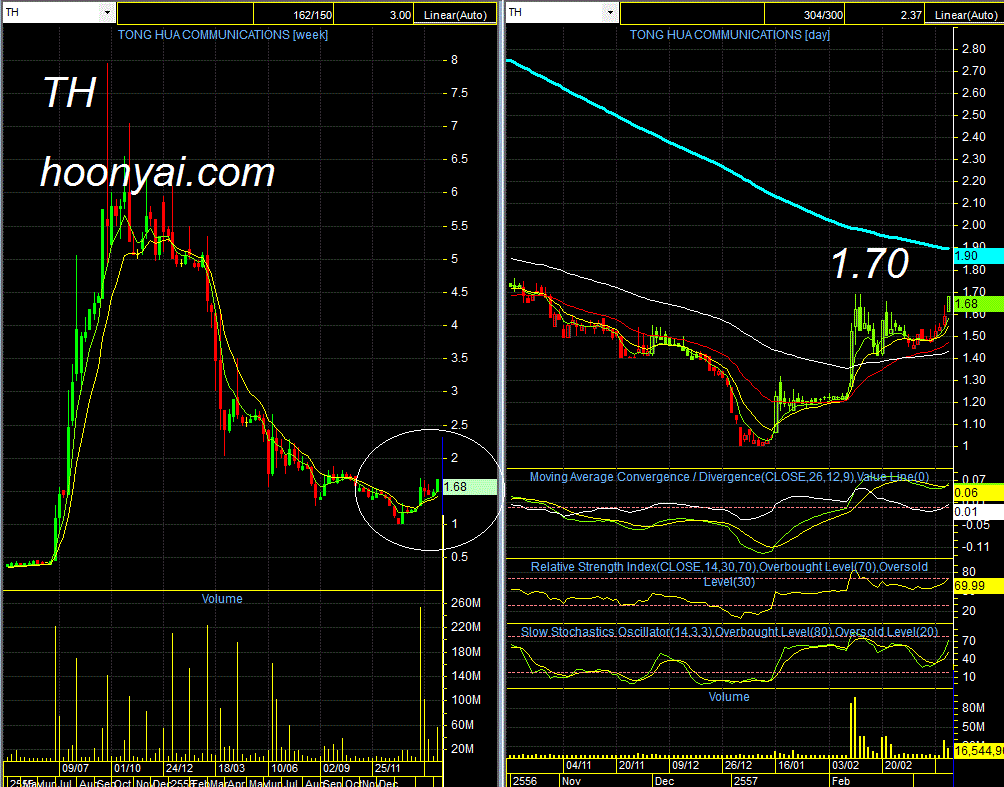Click the 25/11 date on weekly time axis

click(387, 768)
